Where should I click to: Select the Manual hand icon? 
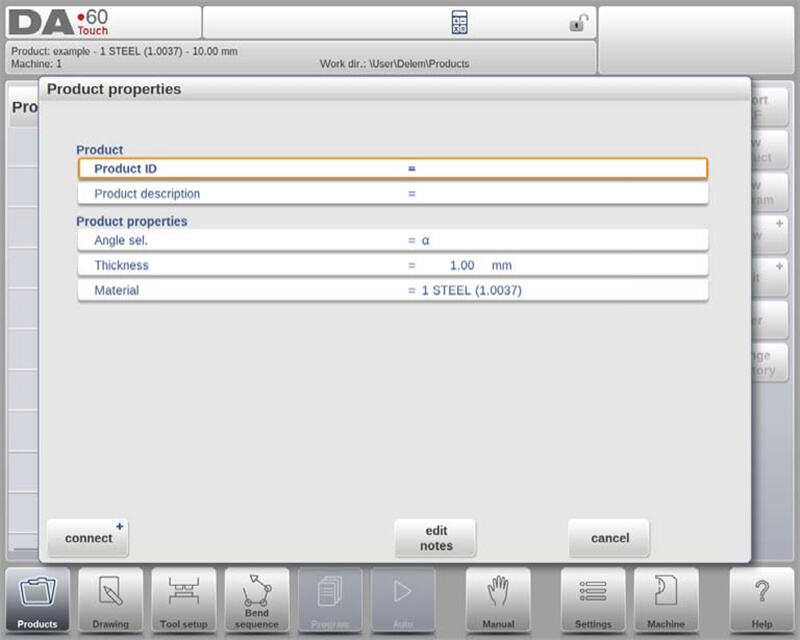click(498, 600)
